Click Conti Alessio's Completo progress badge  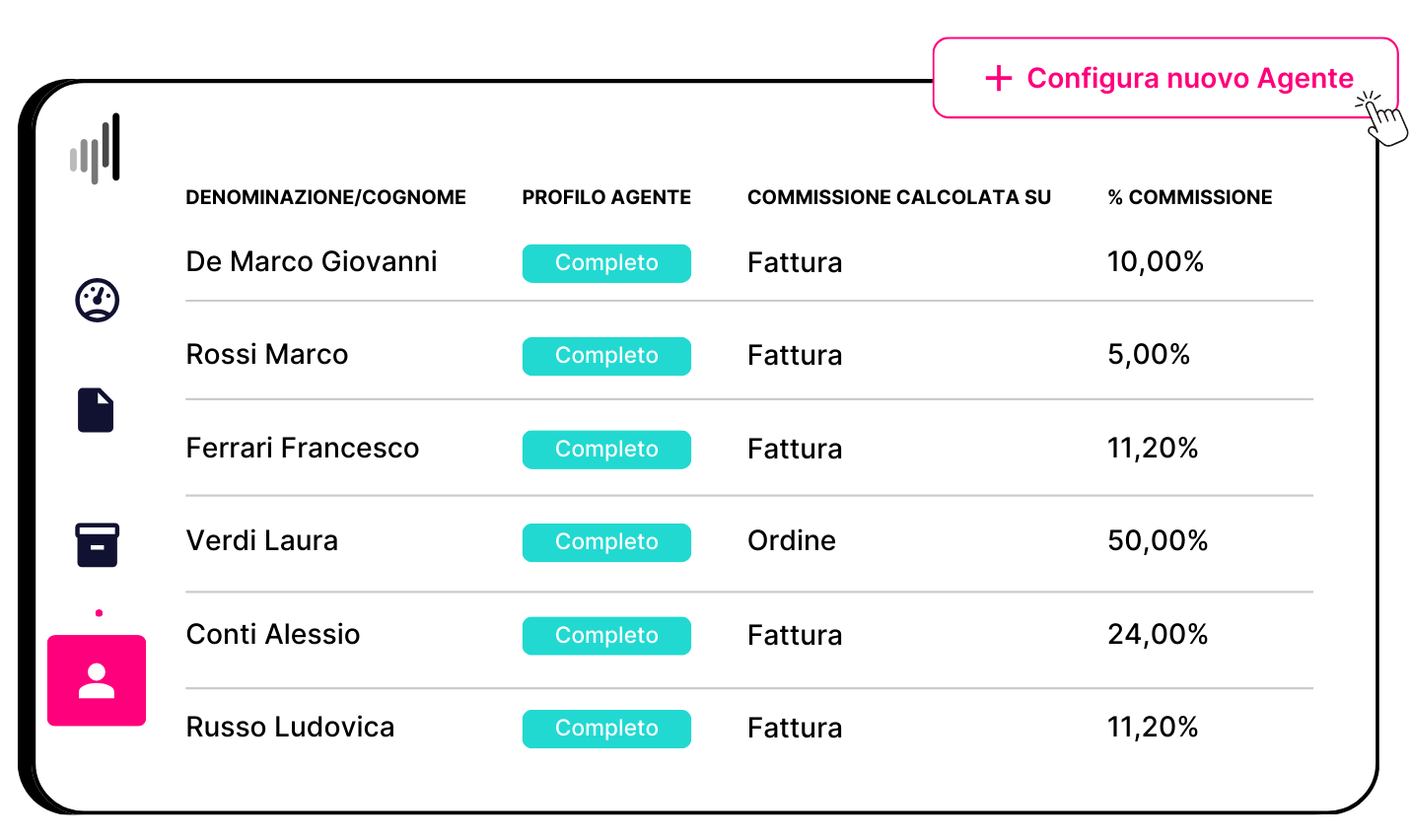[606, 636]
